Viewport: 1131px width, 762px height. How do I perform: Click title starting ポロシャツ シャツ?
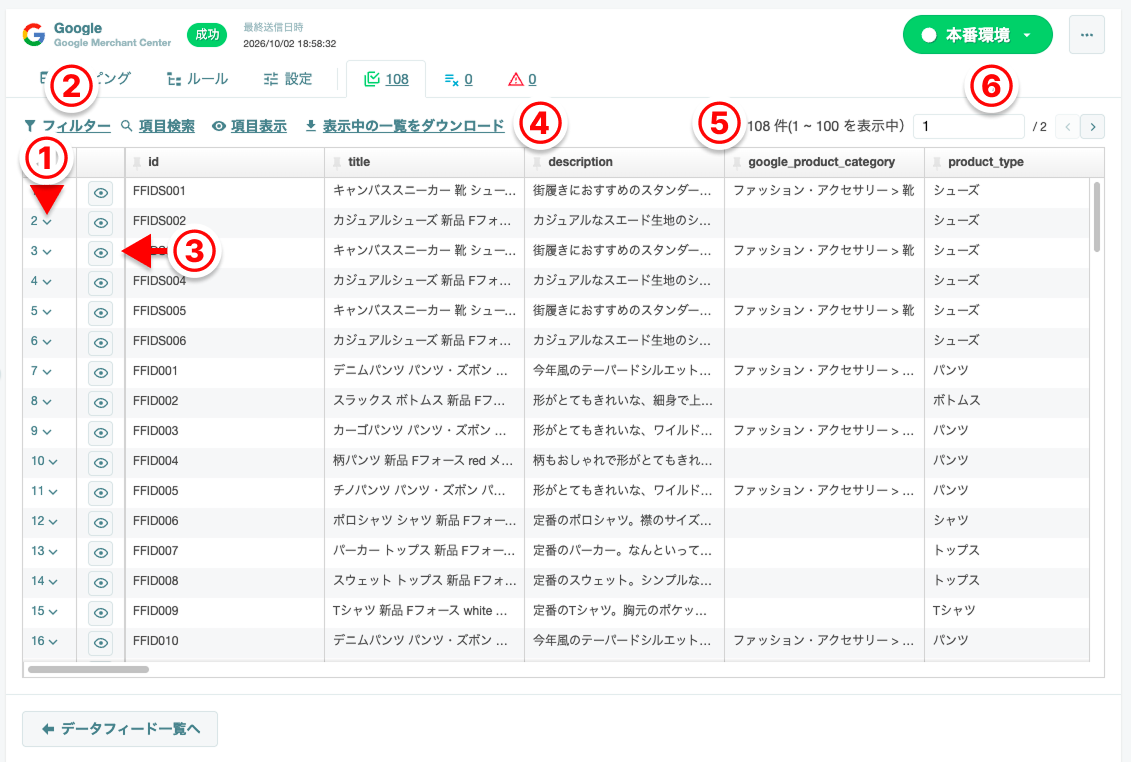point(424,521)
